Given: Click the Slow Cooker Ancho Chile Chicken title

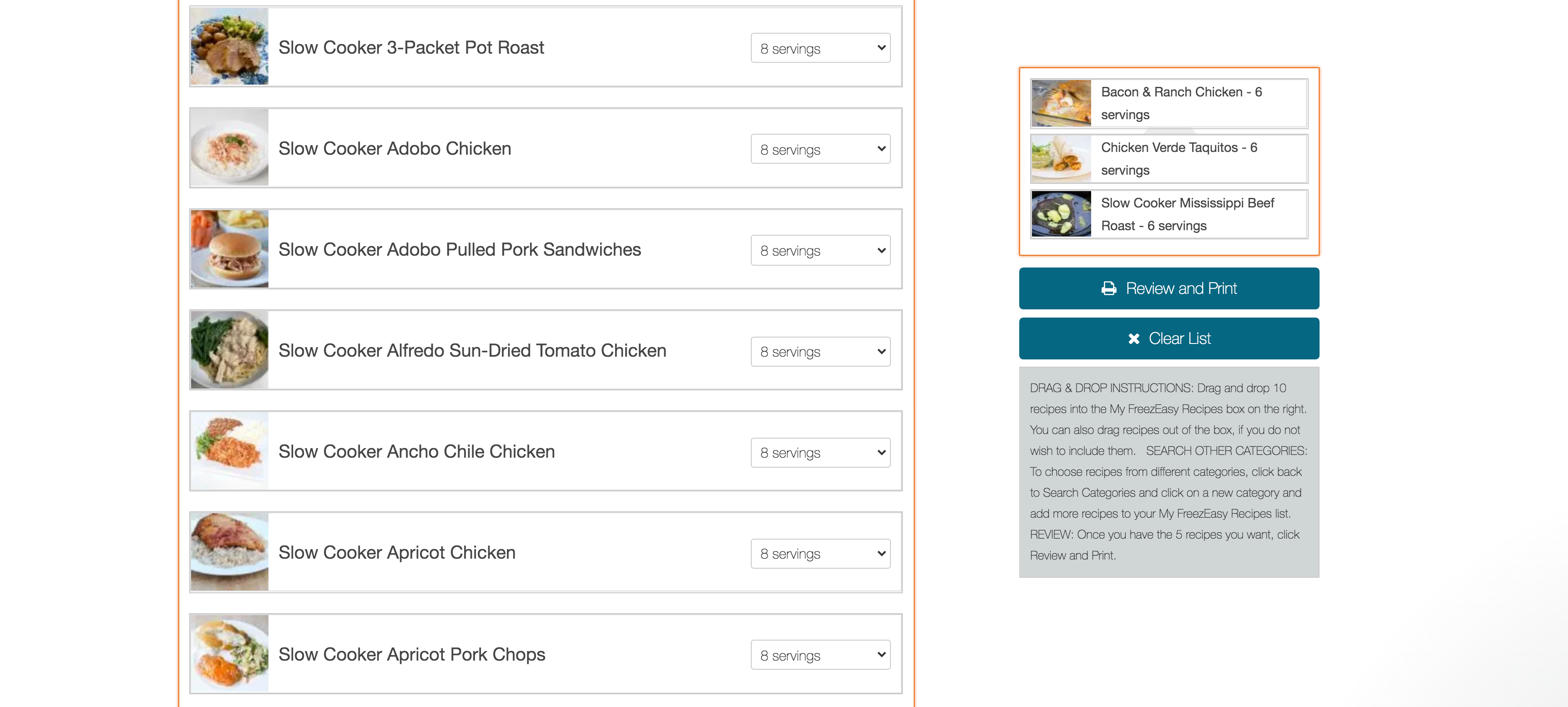Looking at the screenshot, I should point(416,451).
